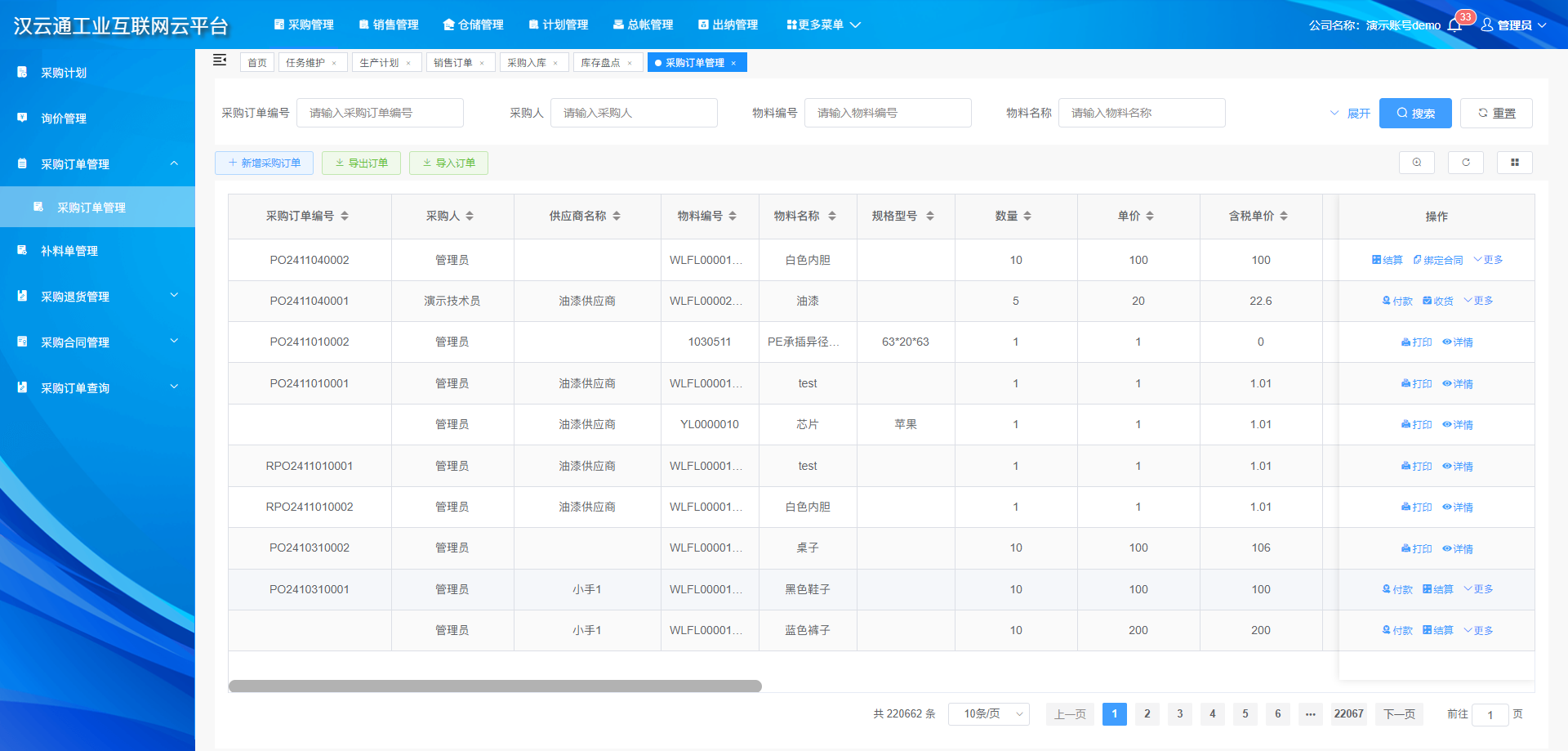The height and width of the screenshot is (751, 1568).
Task: Click the notification bell icon
Action: point(1454,25)
